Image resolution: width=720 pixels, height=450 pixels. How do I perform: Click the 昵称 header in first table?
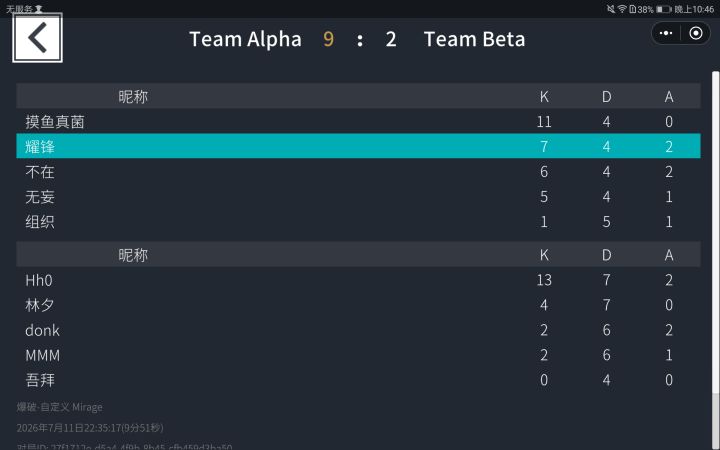[x=133, y=96]
